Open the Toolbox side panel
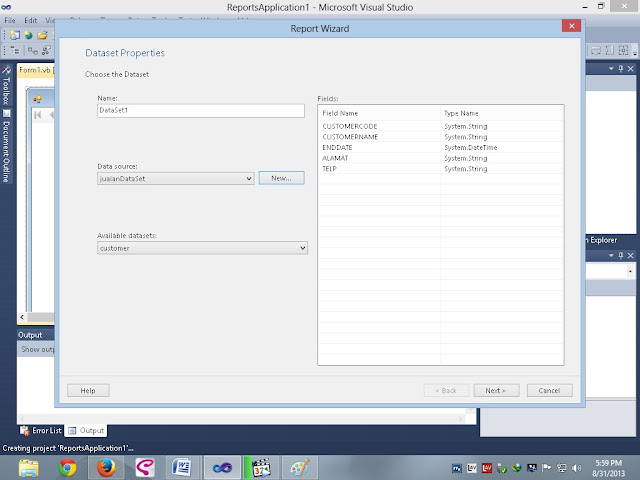640x480 pixels. [x=6, y=85]
